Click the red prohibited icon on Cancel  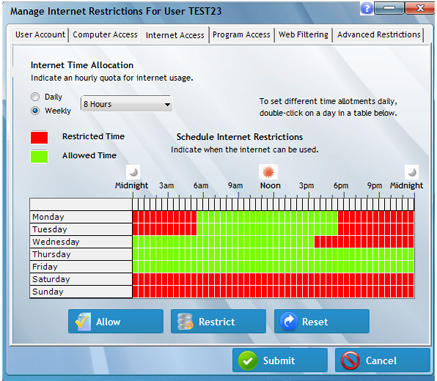tap(350, 361)
